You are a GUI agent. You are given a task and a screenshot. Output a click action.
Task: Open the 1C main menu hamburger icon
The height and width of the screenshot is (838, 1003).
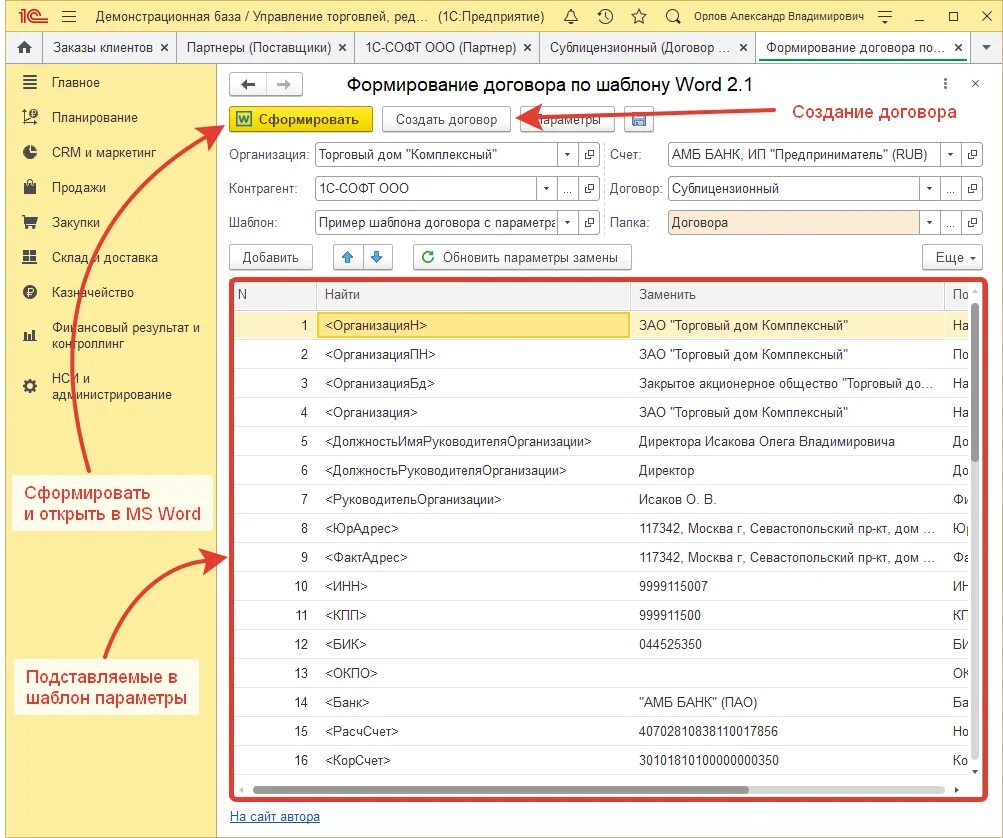(68, 16)
